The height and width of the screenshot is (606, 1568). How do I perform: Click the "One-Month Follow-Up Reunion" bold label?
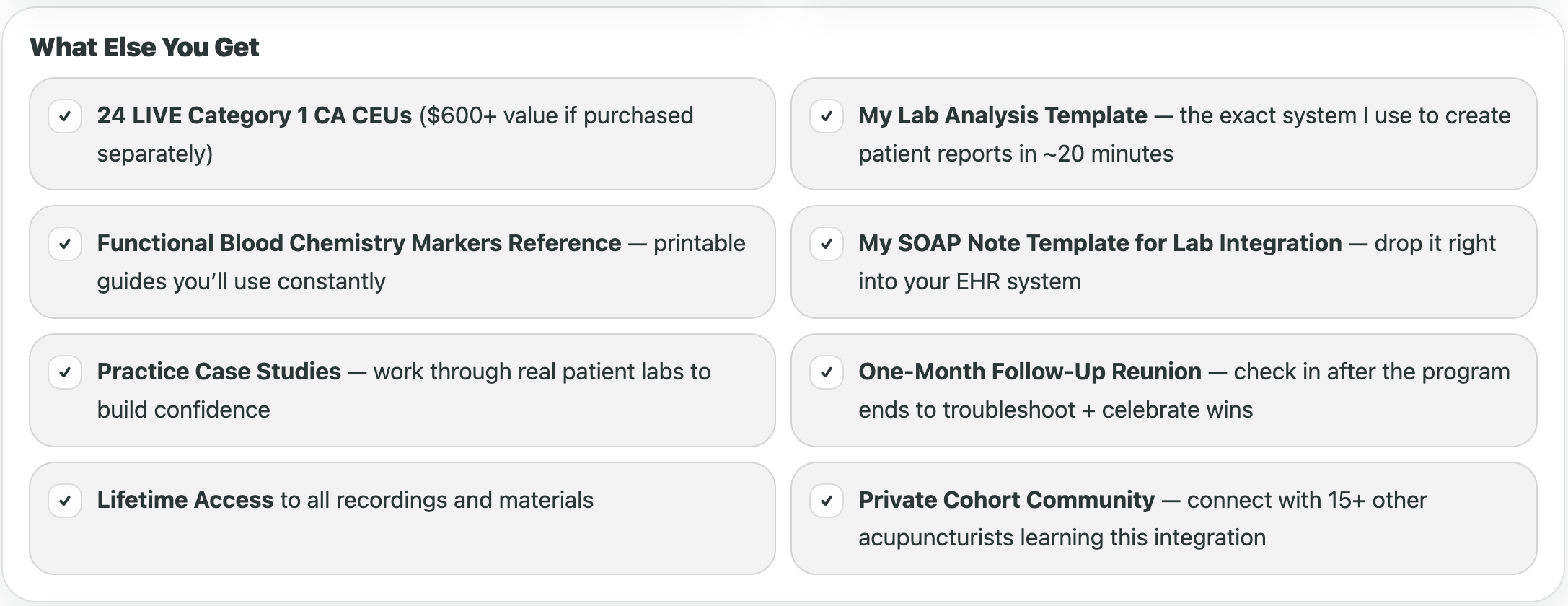[x=1030, y=372]
